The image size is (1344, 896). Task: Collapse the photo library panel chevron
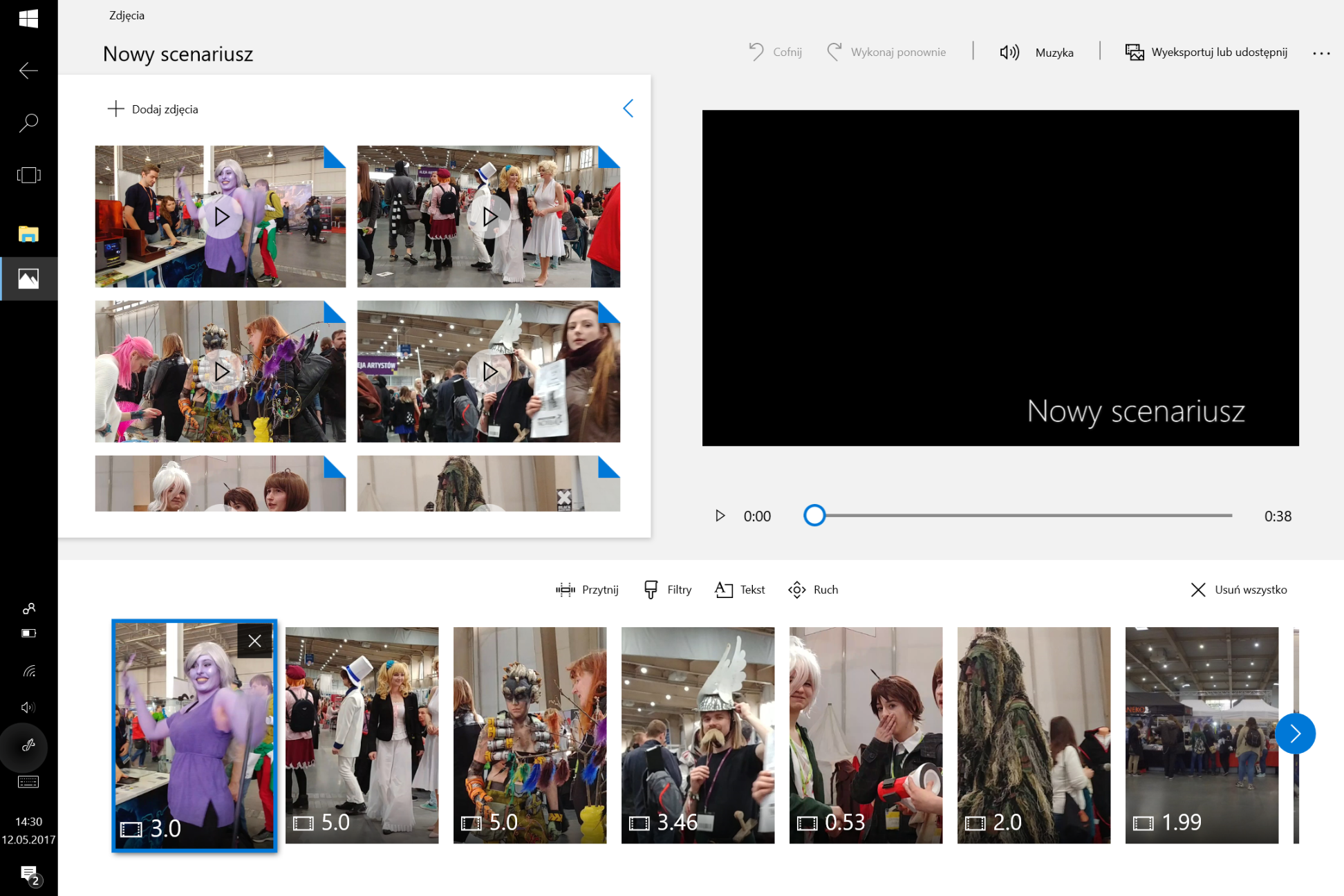pyautogui.click(x=628, y=109)
